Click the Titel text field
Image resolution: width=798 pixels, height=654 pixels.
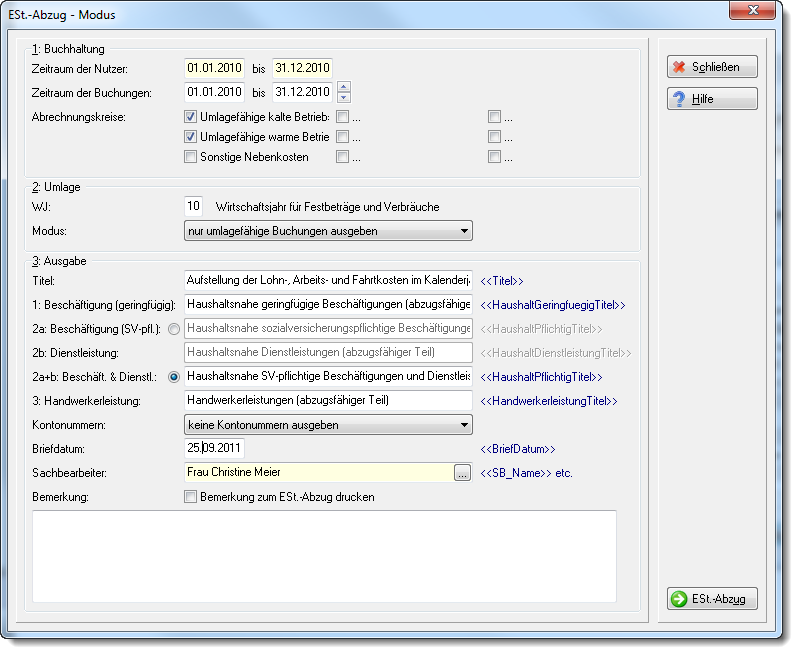point(328,280)
